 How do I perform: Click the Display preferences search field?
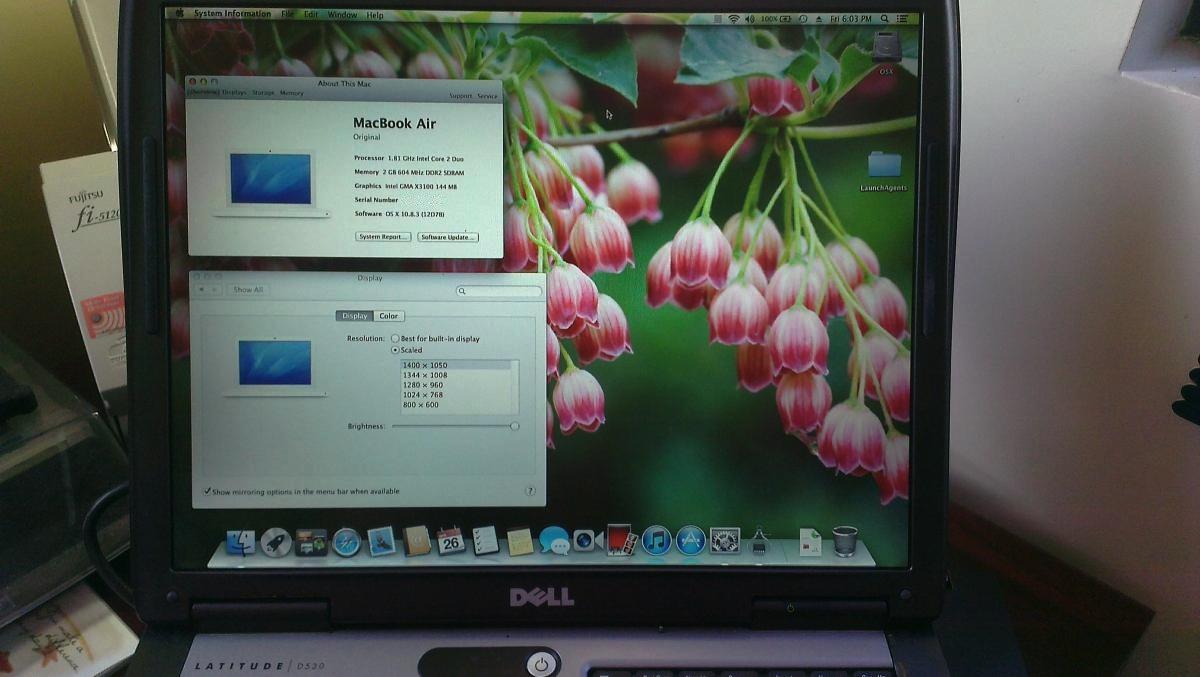coord(499,291)
